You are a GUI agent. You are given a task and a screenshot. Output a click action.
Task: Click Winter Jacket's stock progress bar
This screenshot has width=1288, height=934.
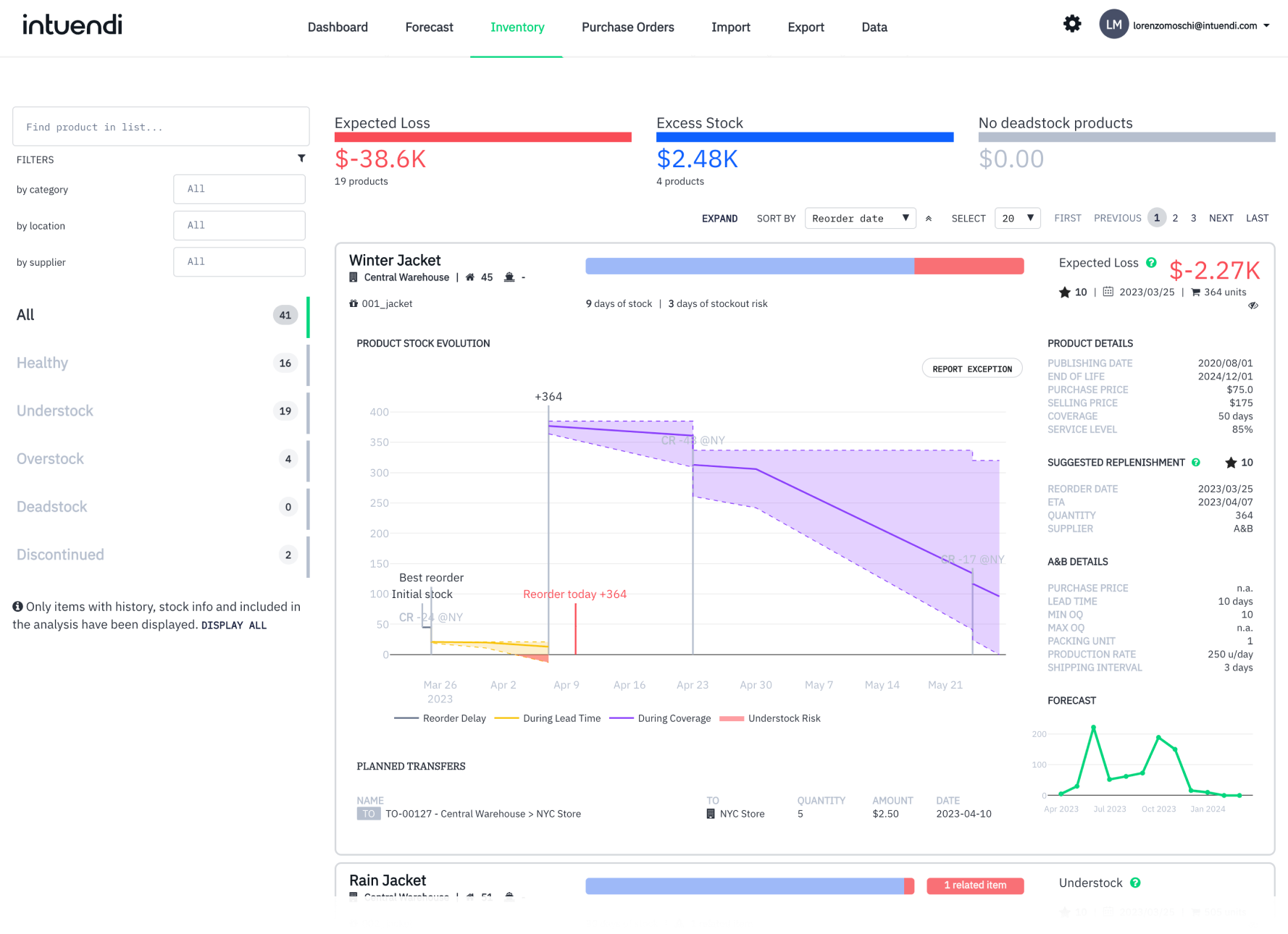(804, 266)
